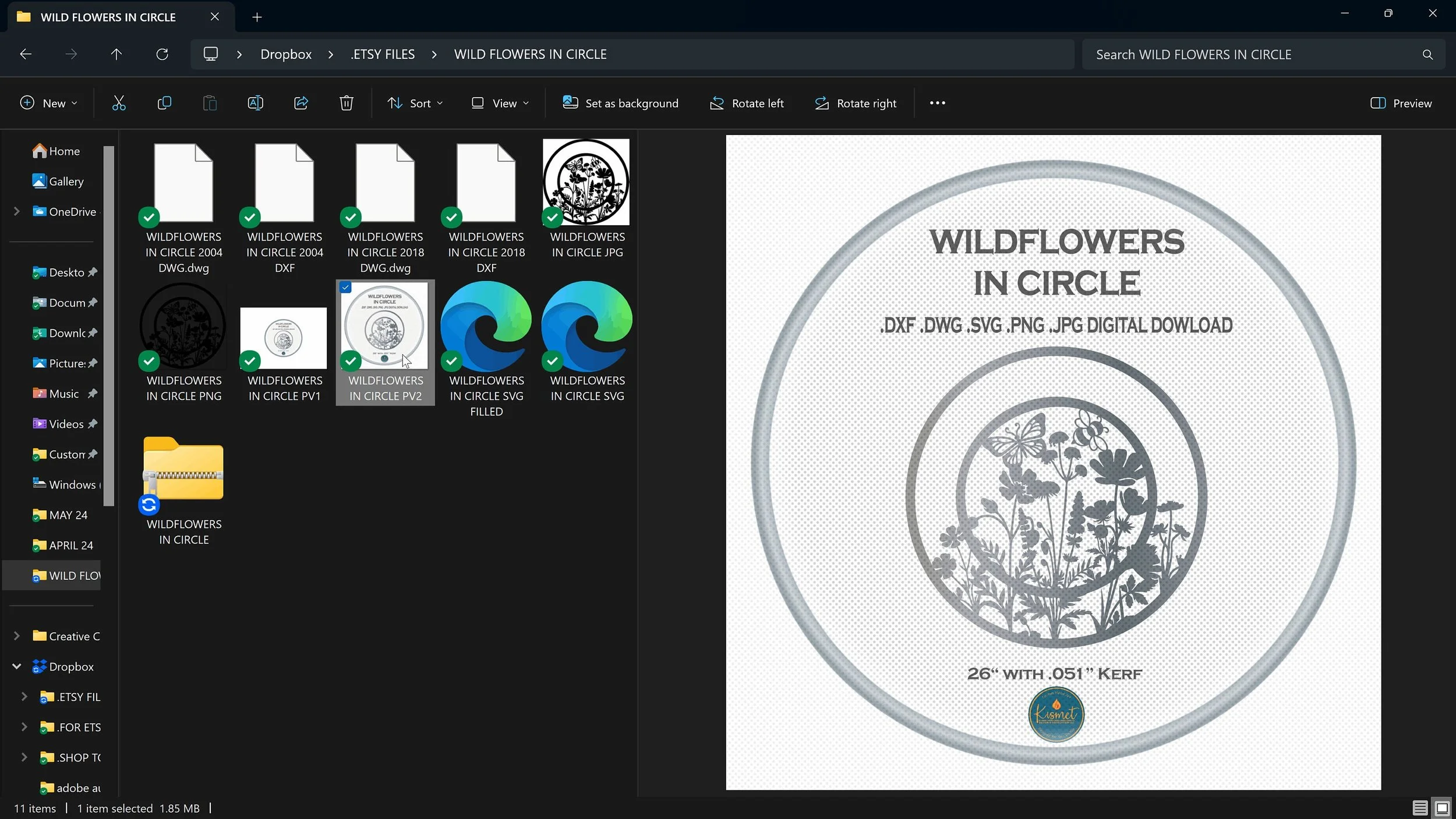The height and width of the screenshot is (819, 1456).
Task: Select WILDFLOWERS IN CIRCLE PNG thumbnail
Action: (184, 342)
